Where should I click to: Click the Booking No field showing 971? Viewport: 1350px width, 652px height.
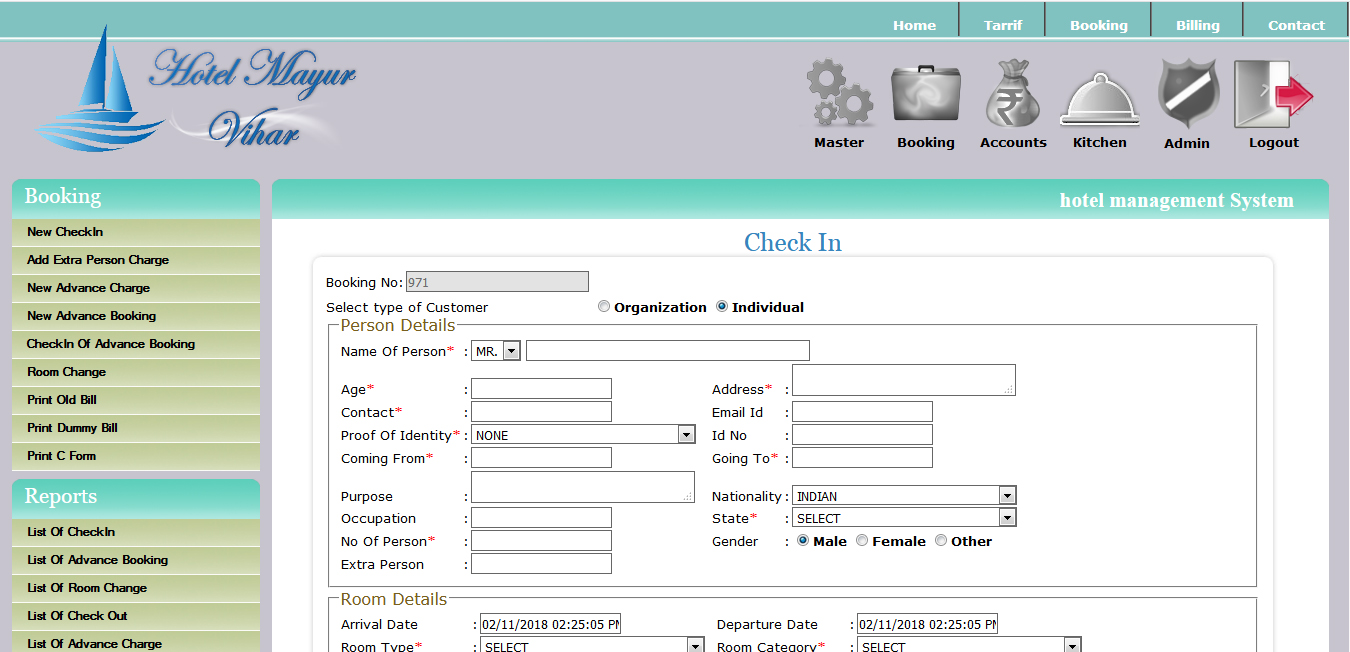[497, 282]
